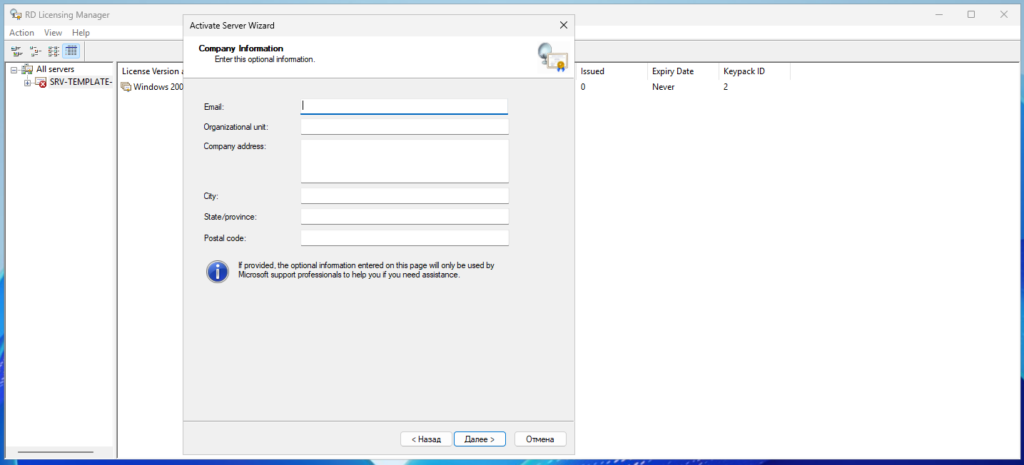Collapse the All servers tree node
This screenshot has width=1024, height=465.
point(13,69)
